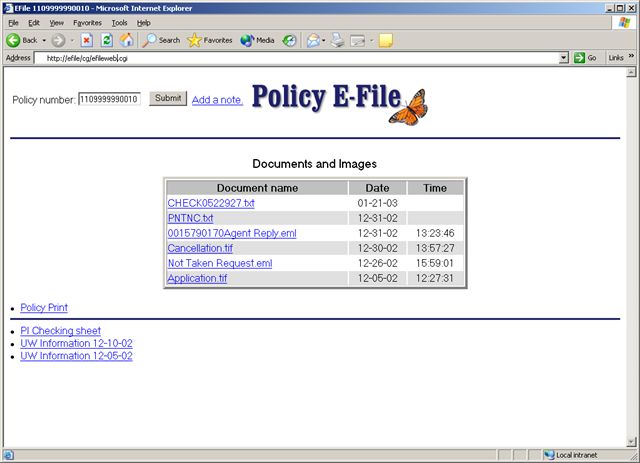Image resolution: width=640 pixels, height=463 pixels.
Task: Open CHECK0522927.txt document
Action: pos(211,203)
